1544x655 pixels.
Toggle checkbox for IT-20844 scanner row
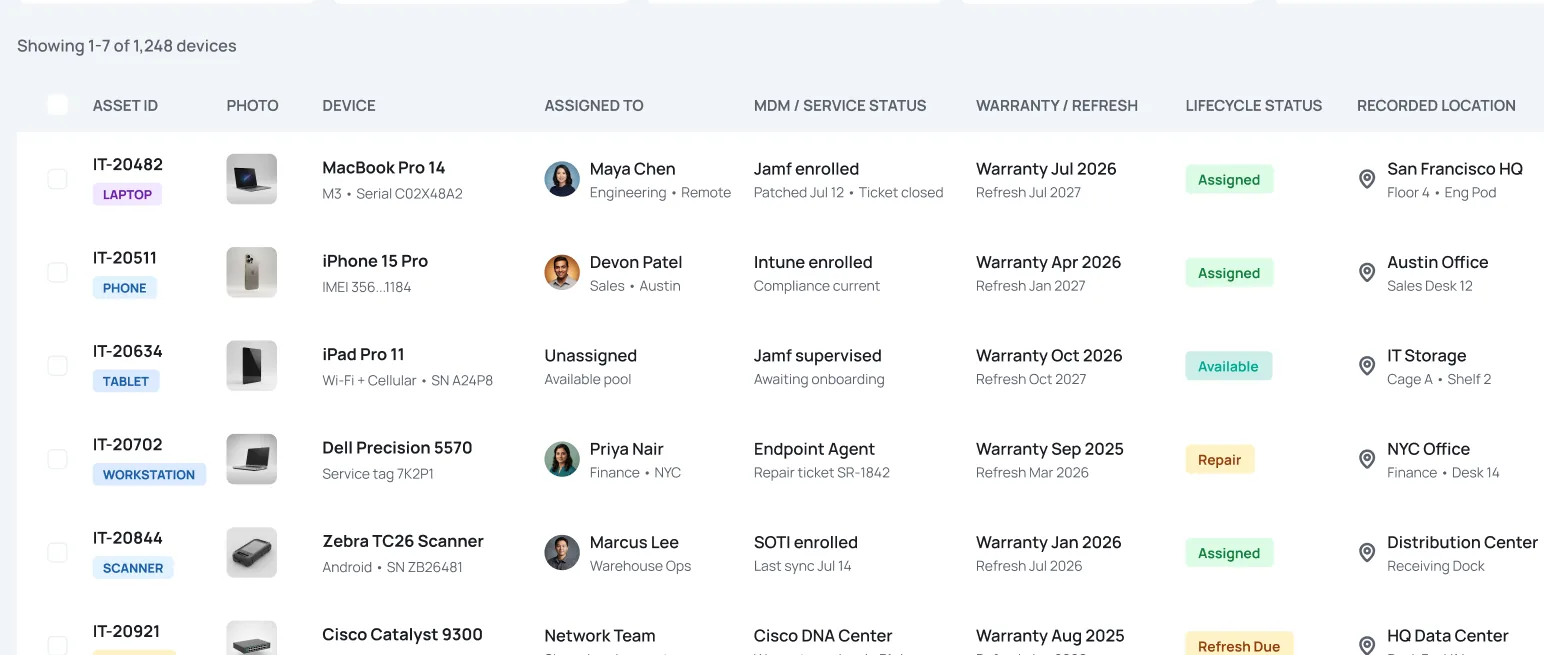[x=58, y=552]
